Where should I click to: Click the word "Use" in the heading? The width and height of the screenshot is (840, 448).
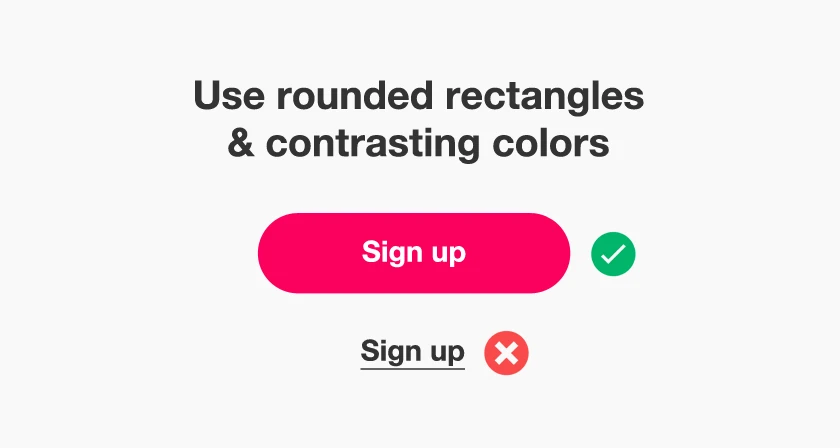pos(227,97)
